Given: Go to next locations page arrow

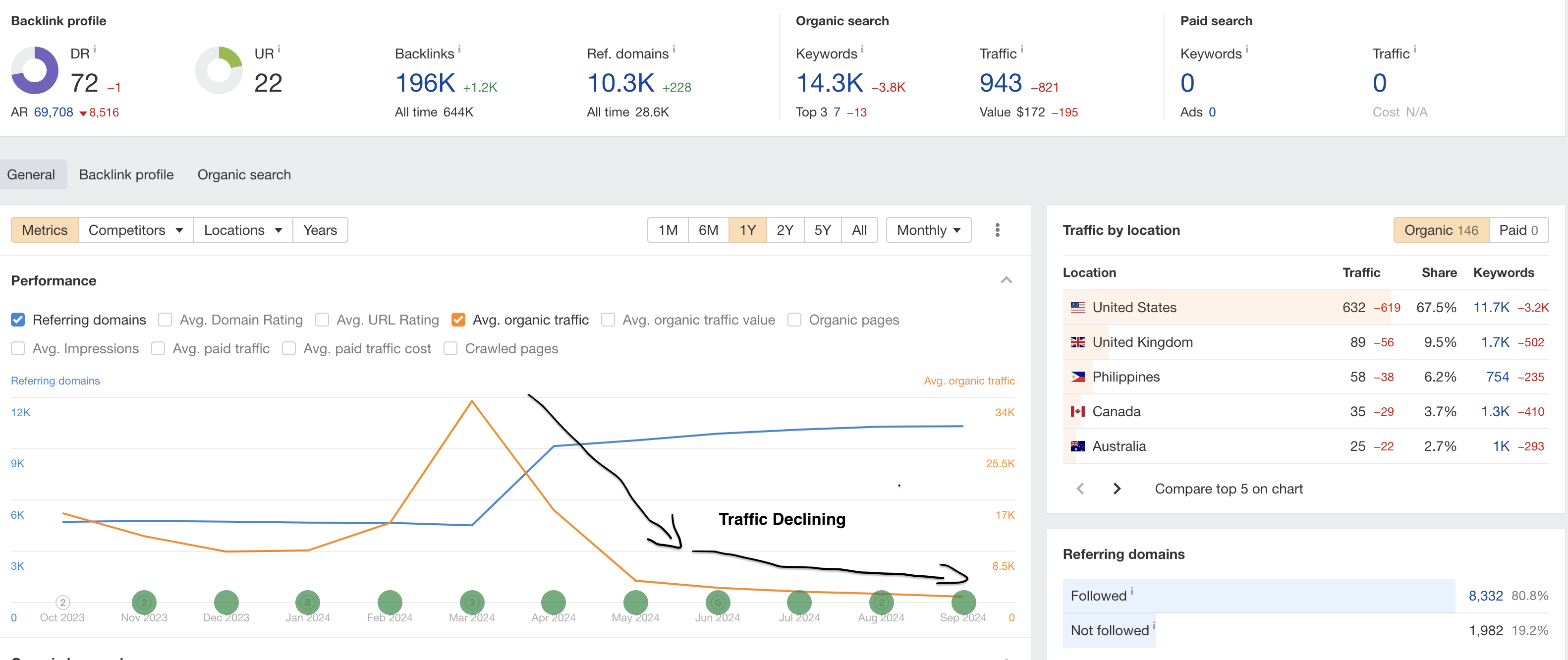Looking at the screenshot, I should [x=1117, y=488].
